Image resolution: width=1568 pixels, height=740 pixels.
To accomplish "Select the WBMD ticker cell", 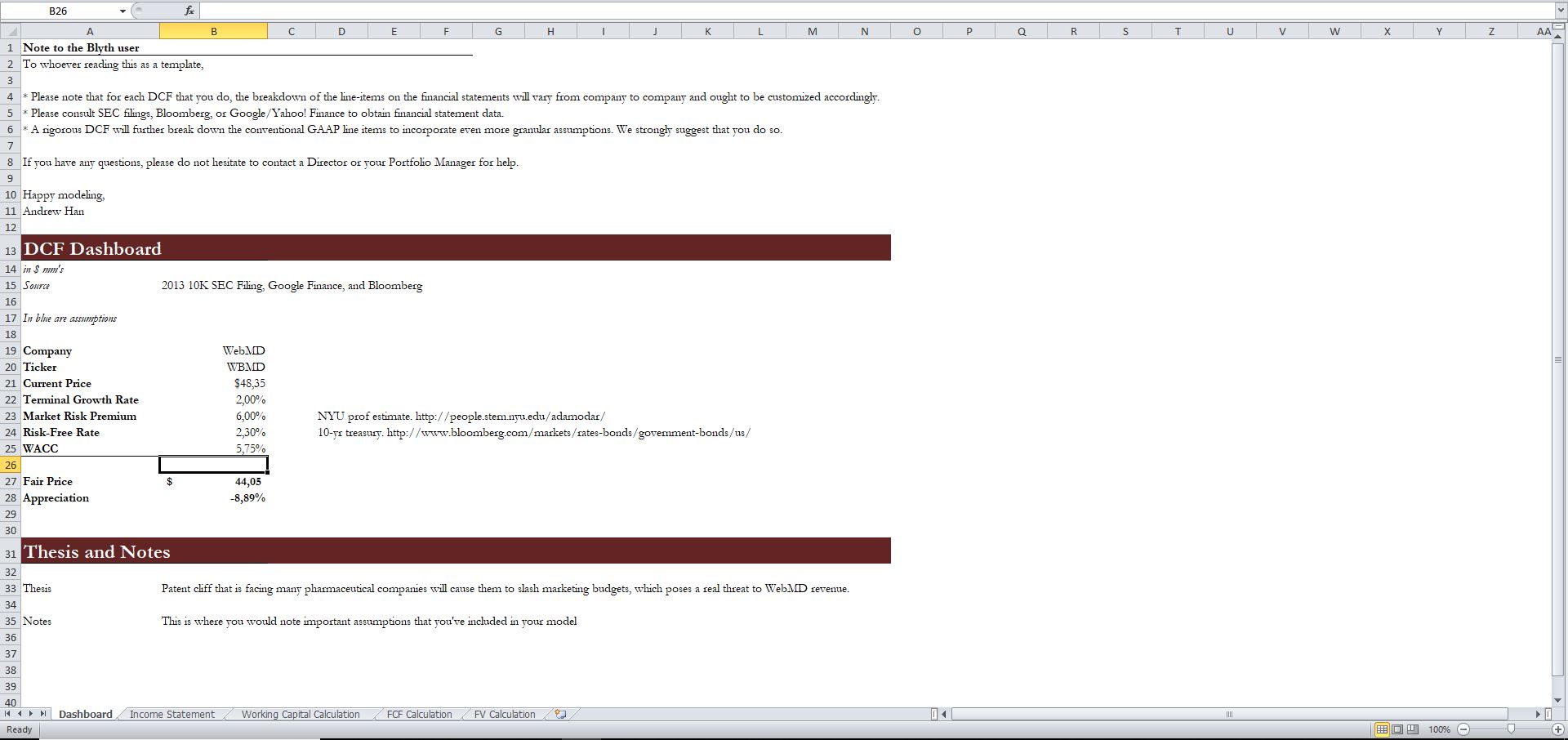I will click(213, 367).
